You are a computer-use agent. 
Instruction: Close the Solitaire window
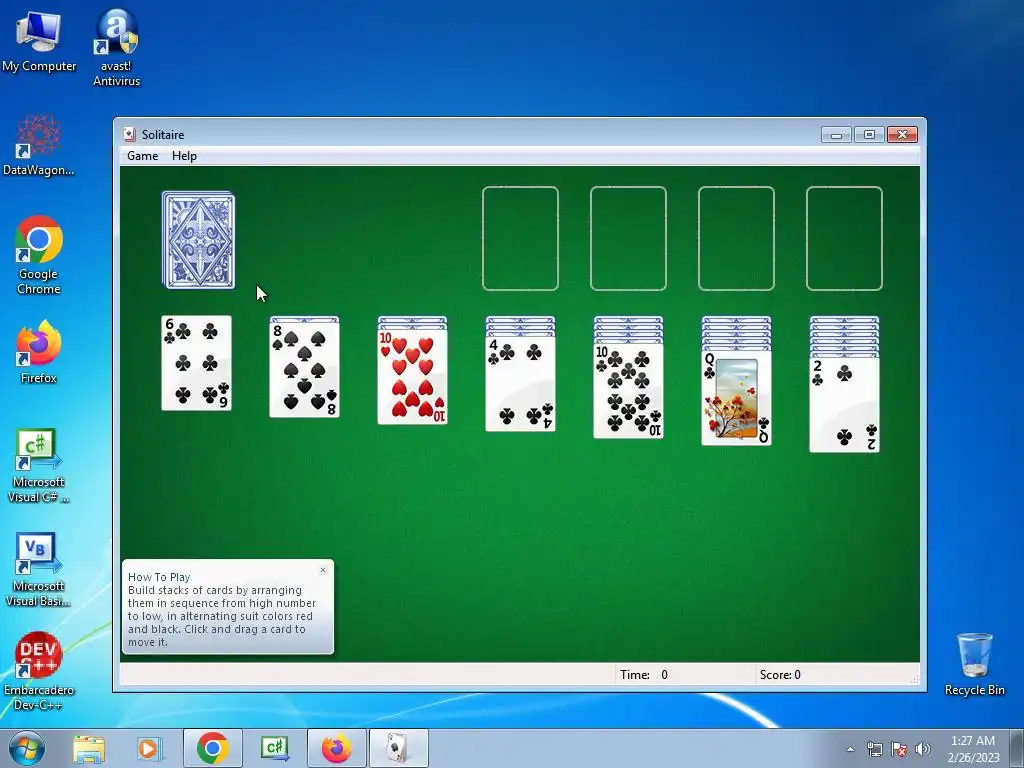(902, 135)
